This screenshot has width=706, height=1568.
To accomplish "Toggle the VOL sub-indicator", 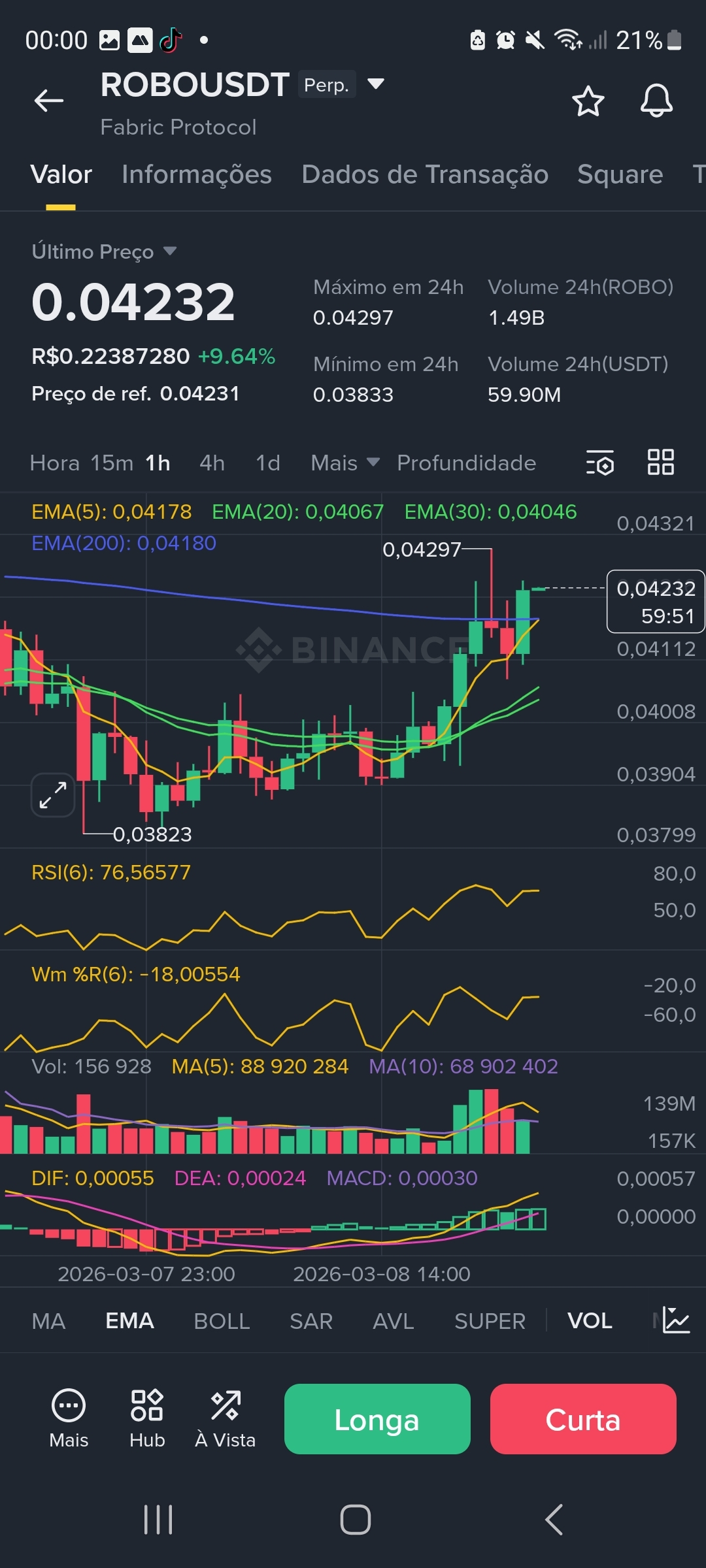I will pyautogui.click(x=590, y=1321).
